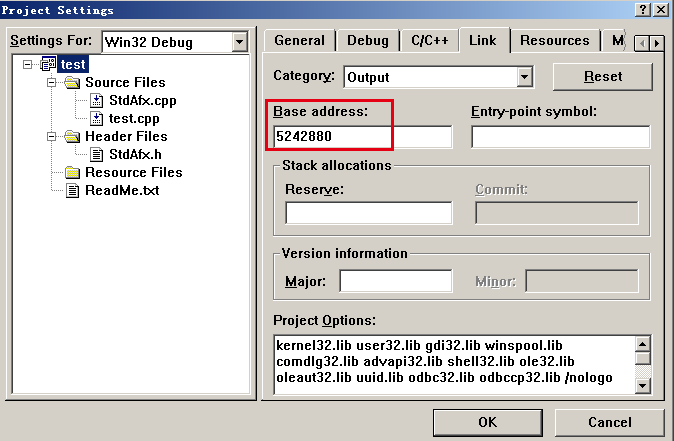Click the help question mark button

[641, 9]
